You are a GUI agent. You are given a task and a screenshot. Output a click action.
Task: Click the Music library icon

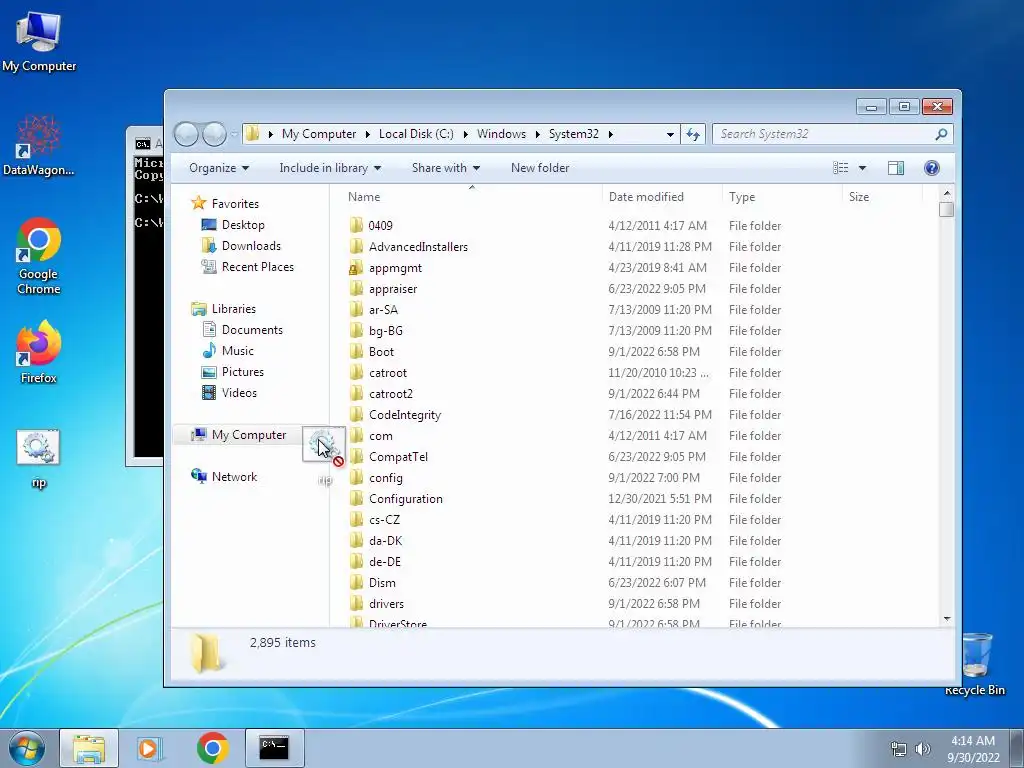tap(209, 351)
